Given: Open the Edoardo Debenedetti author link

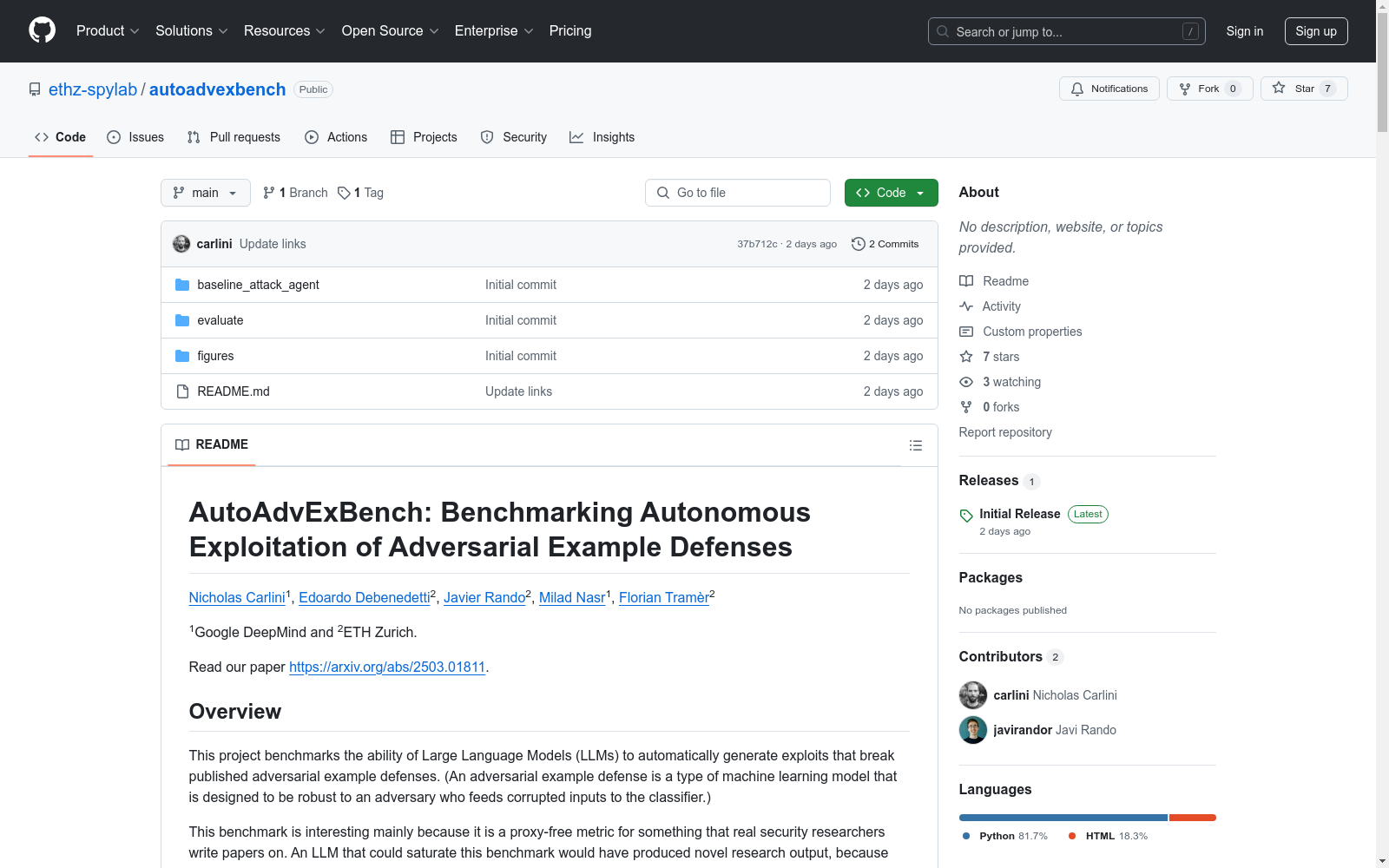Looking at the screenshot, I should click(x=365, y=597).
